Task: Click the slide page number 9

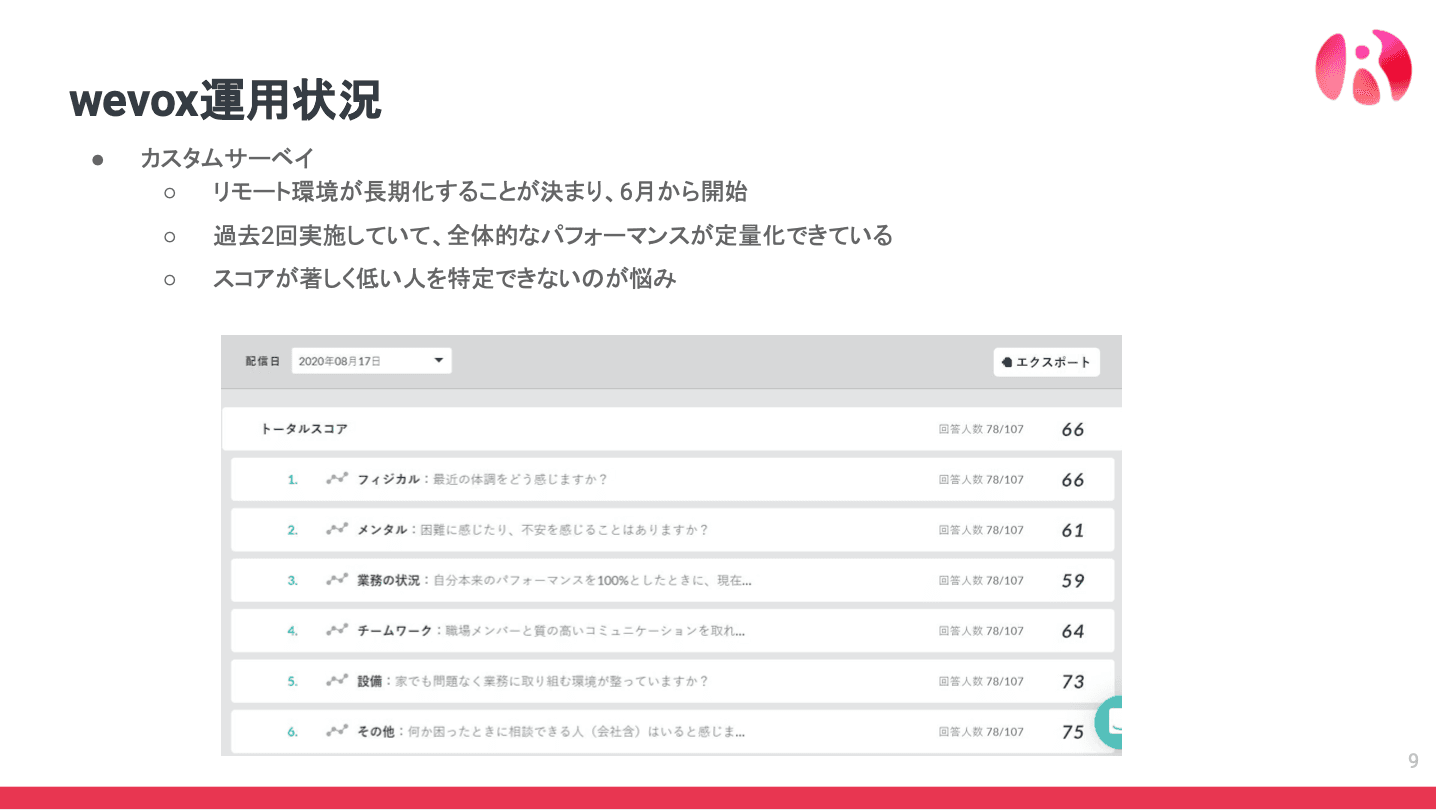Action: [1413, 761]
